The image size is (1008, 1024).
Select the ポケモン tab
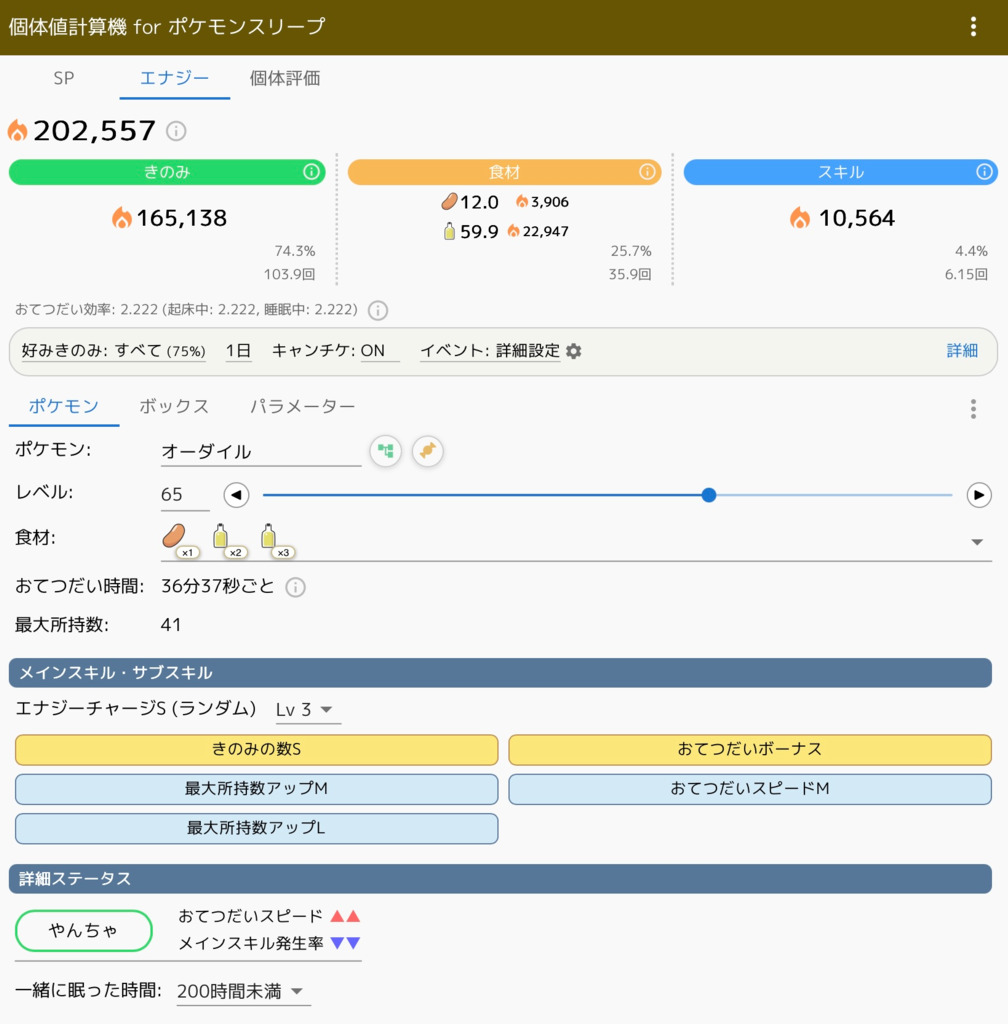click(x=64, y=406)
